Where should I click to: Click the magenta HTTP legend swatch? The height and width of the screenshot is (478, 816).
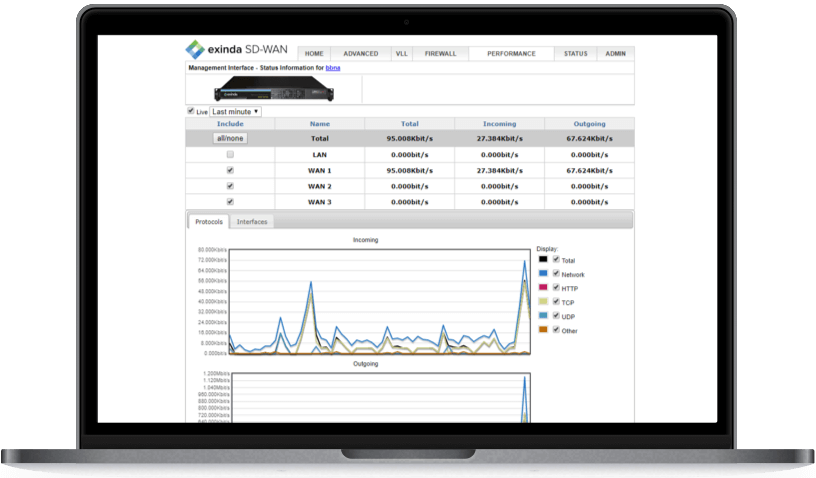tap(543, 288)
